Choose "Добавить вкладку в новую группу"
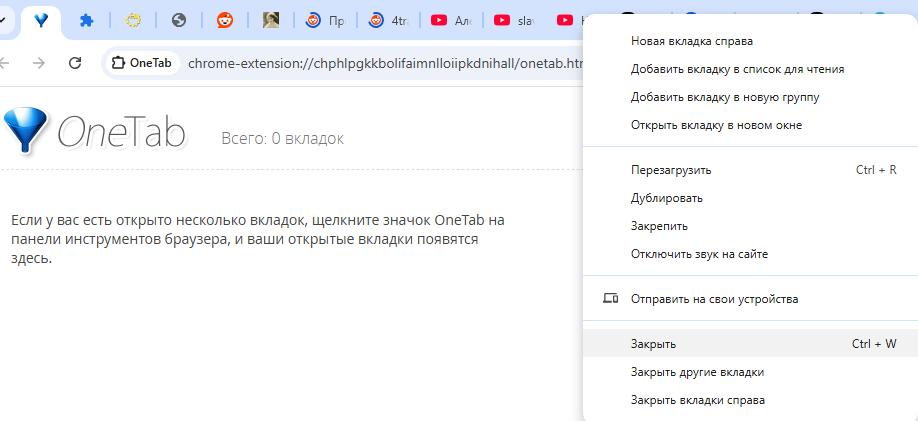This screenshot has height=421, width=918. [751, 97]
